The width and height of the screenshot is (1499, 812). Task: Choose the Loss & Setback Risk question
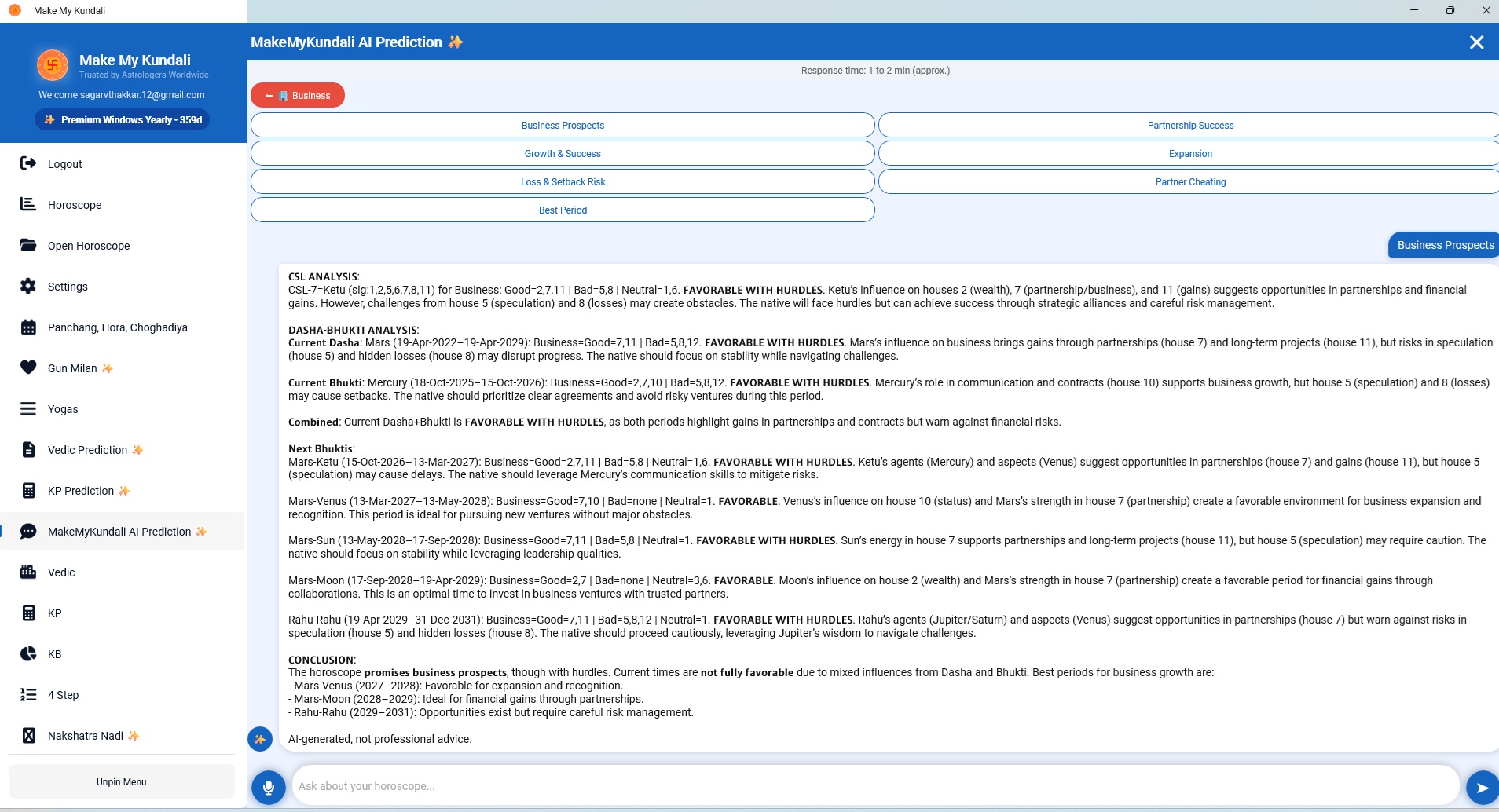[563, 181]
